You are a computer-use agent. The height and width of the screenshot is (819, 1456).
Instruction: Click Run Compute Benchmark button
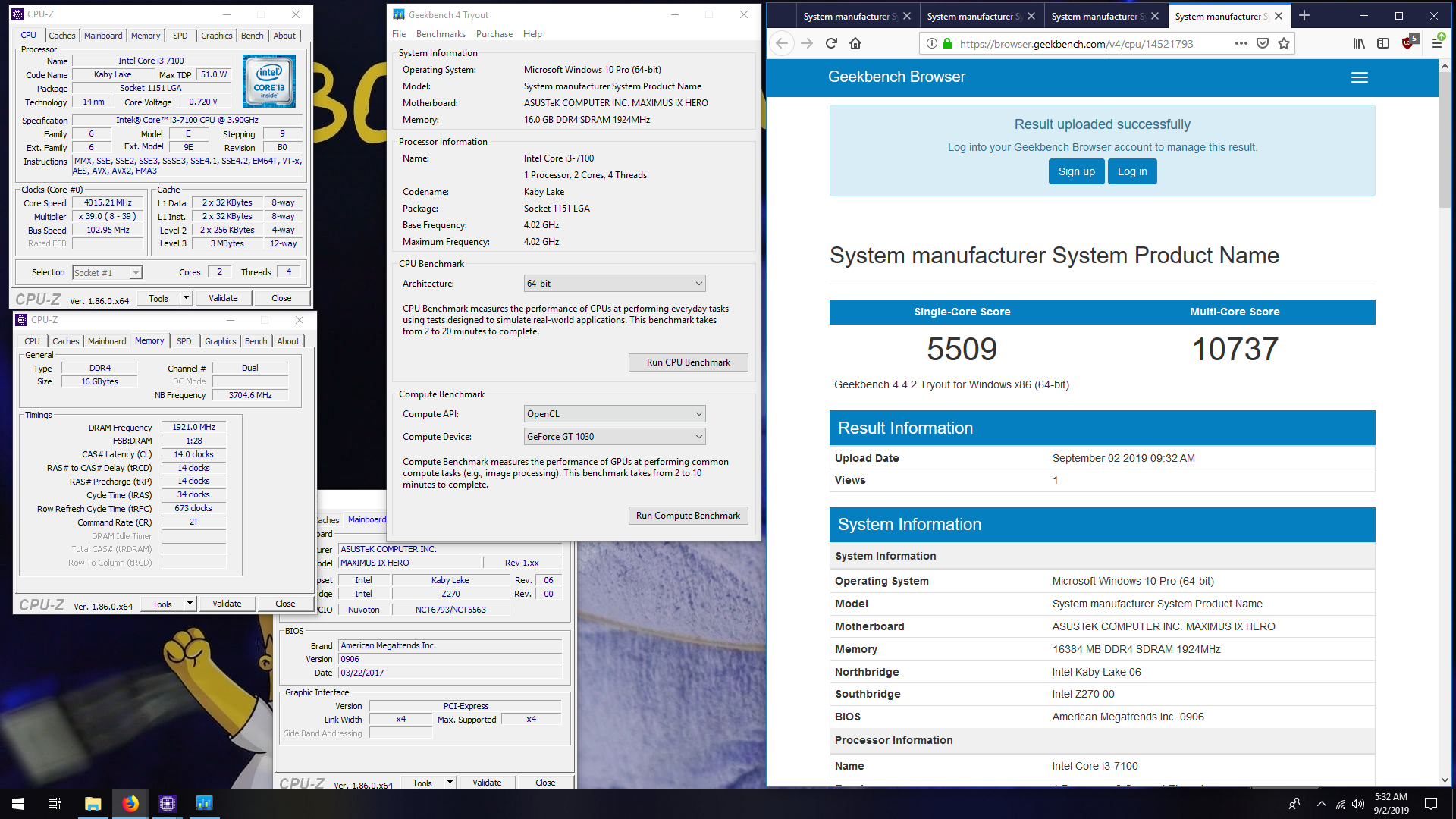tap(689, 516)
